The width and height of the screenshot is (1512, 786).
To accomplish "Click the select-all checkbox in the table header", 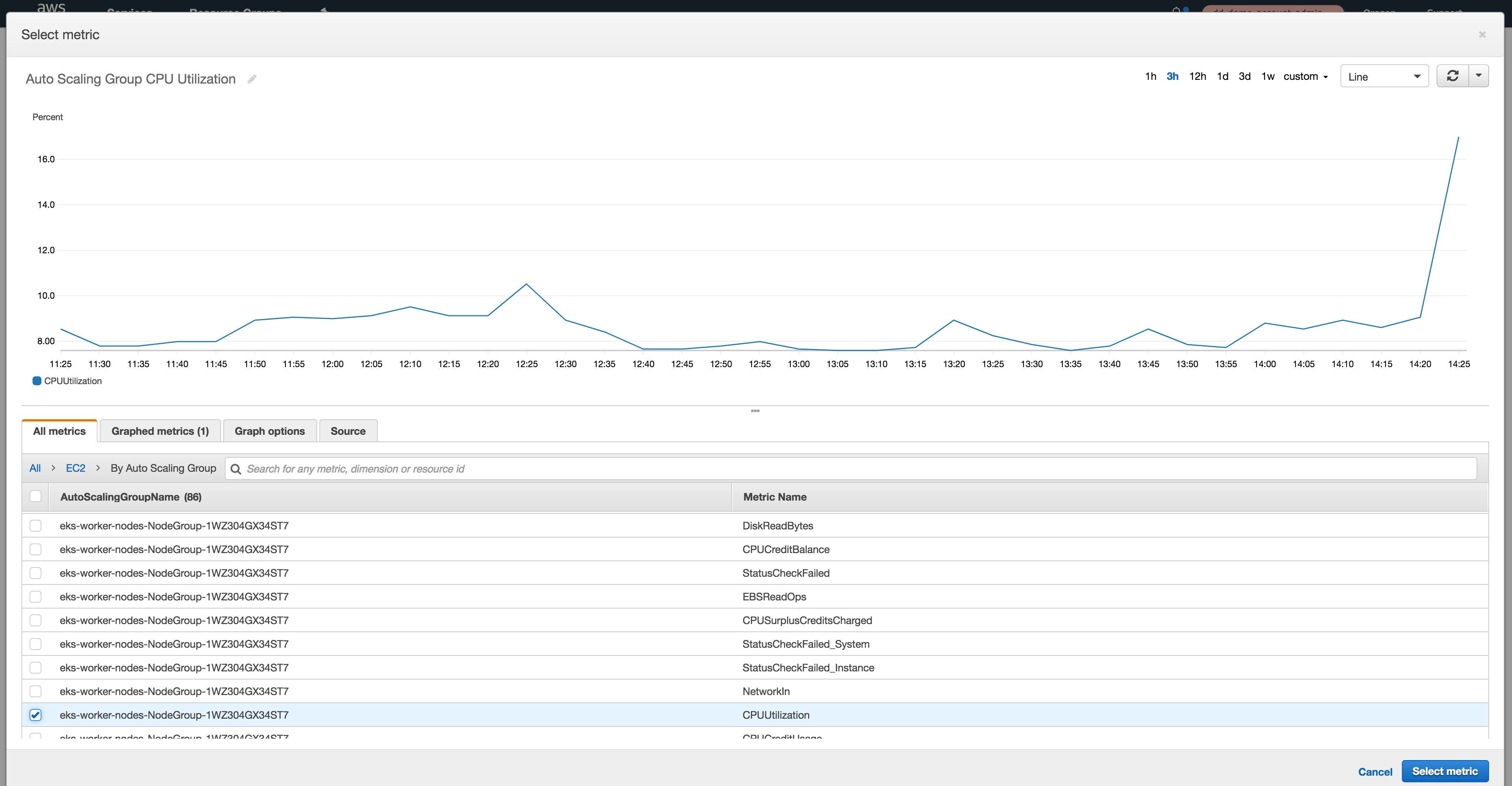I will [x=36, y=496].
